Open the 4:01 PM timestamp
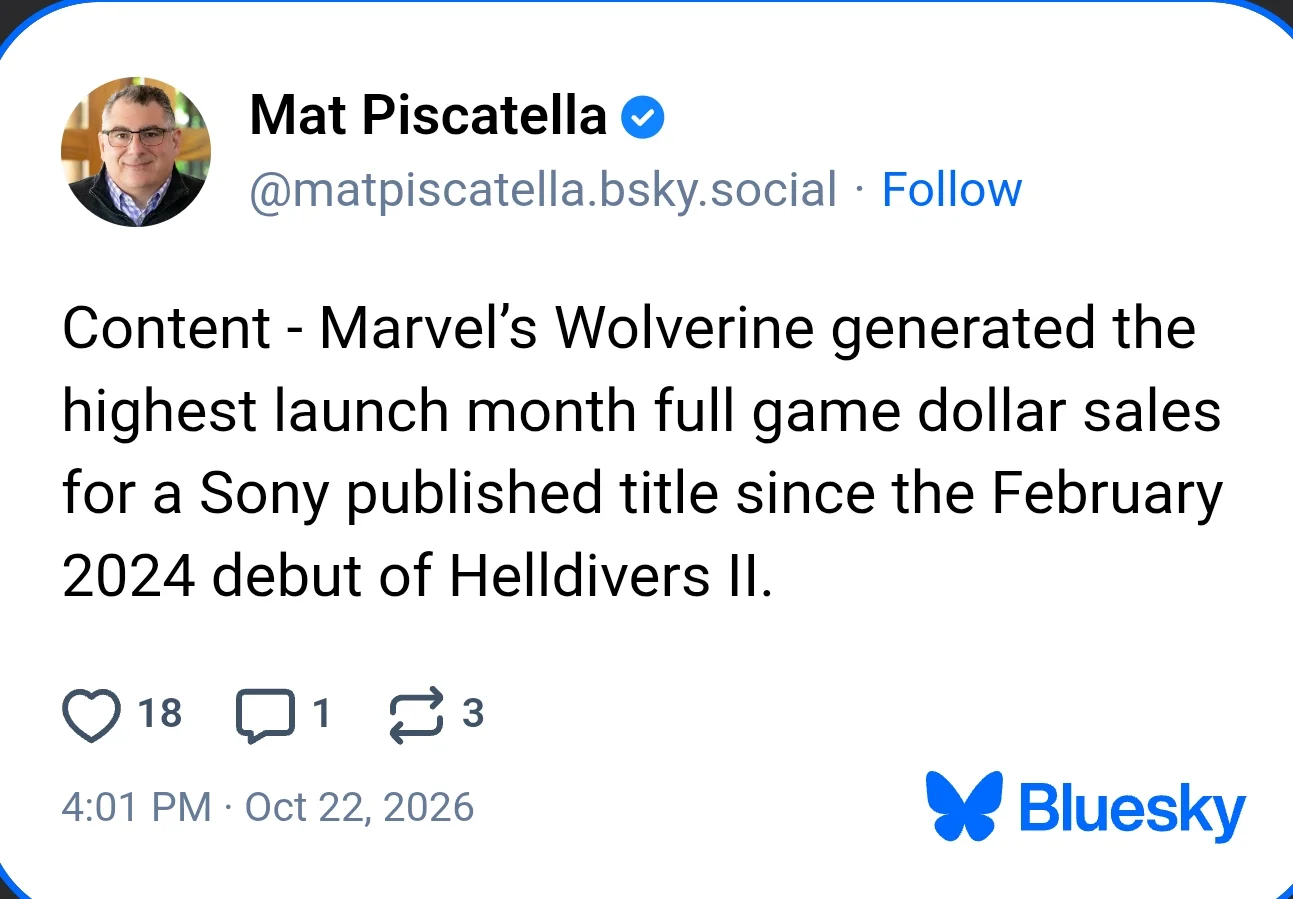This screenshot has width=1293, height=899. [137, 807]
